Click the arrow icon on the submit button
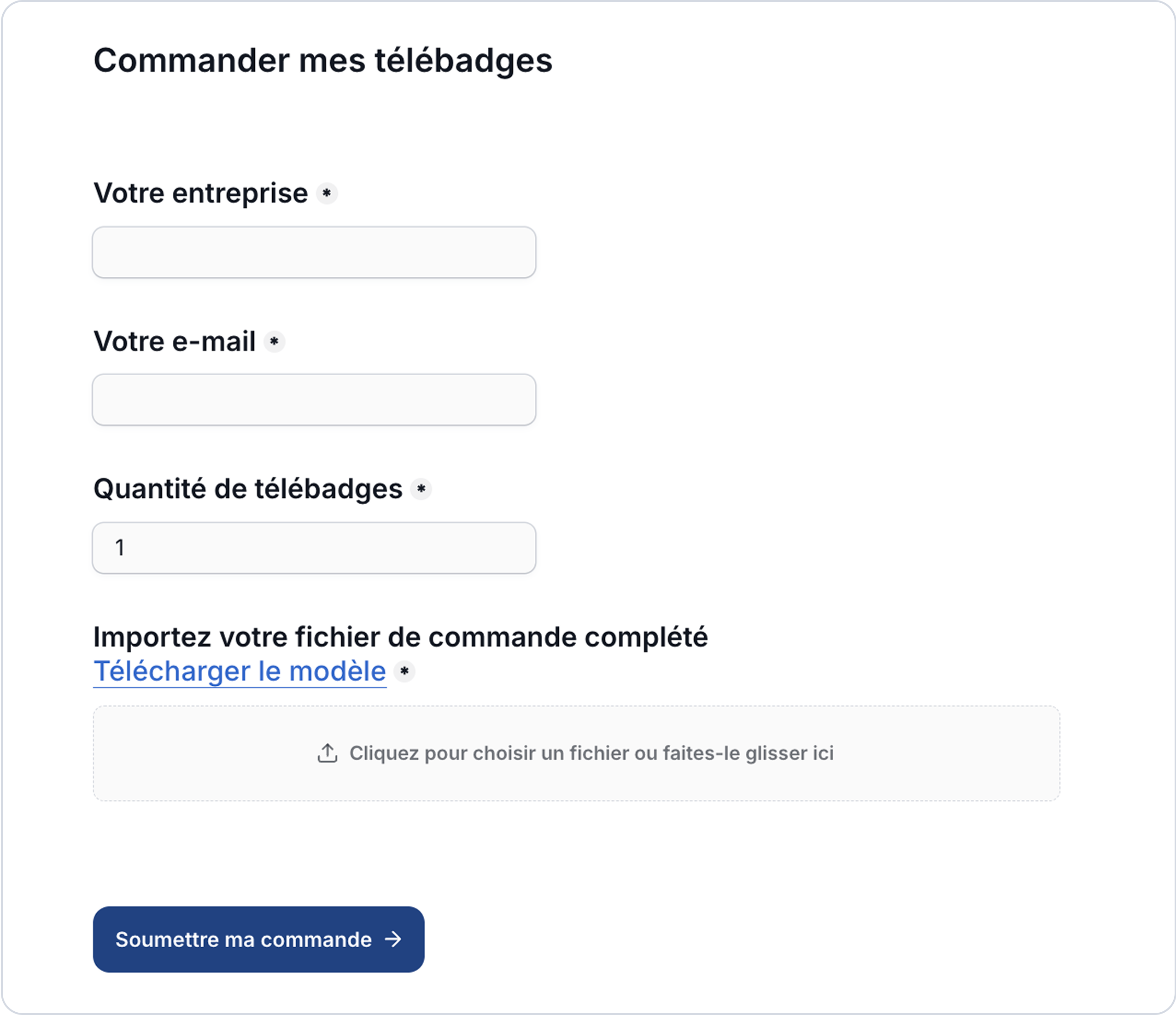The height and width of the screenshot is (1015, 1176). 393,939
